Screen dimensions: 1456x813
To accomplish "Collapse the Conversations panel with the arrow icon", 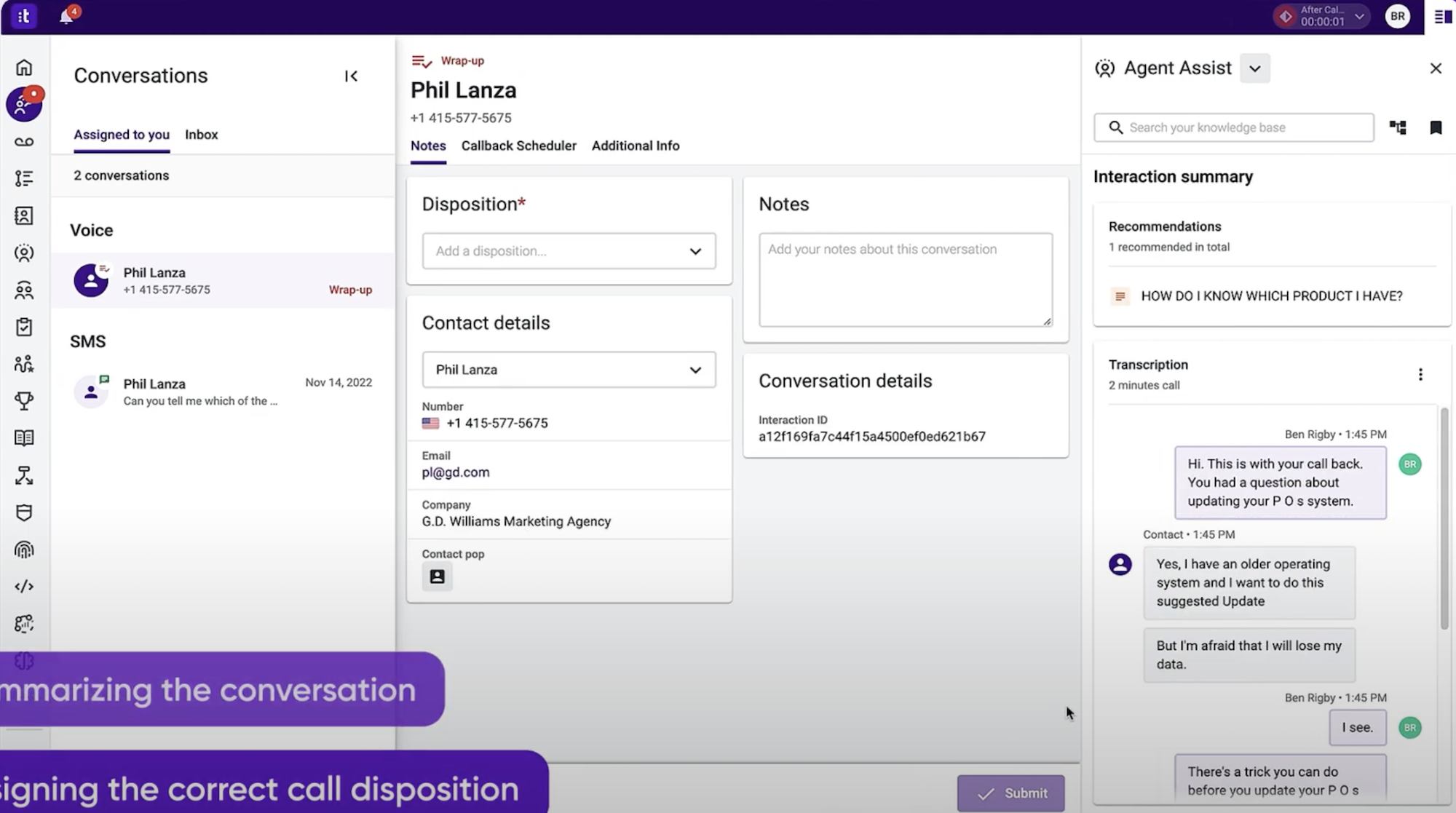I will click(x=351, y=76).
